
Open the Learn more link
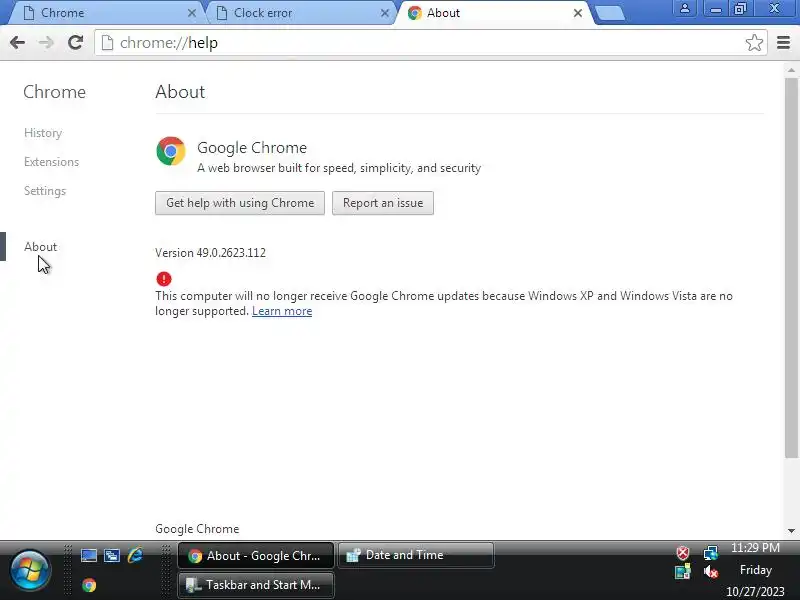tap(282, 311)
